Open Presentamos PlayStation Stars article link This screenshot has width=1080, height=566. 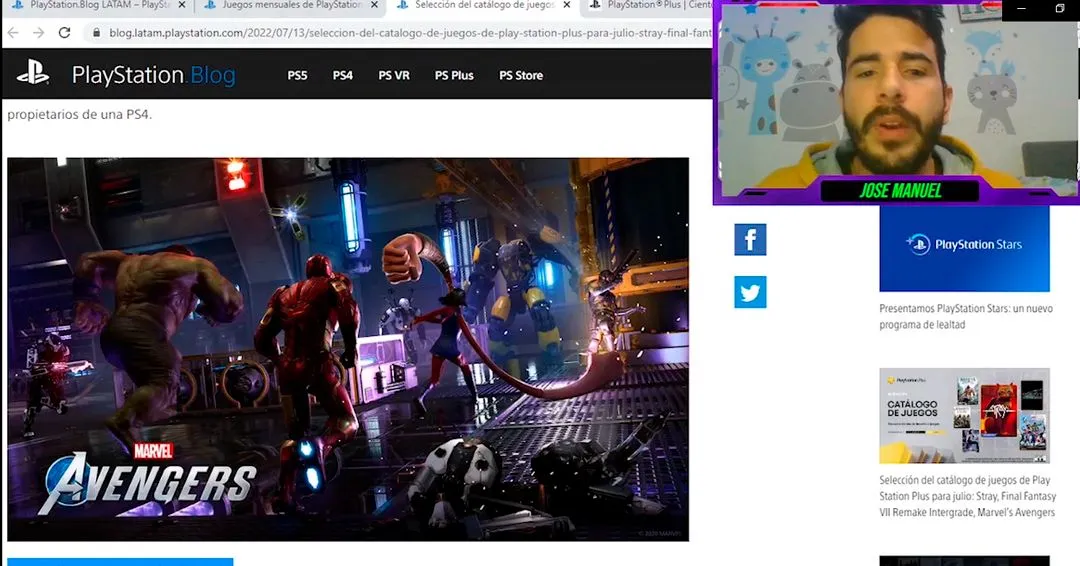pyautogui.click(x=966, y=317)
